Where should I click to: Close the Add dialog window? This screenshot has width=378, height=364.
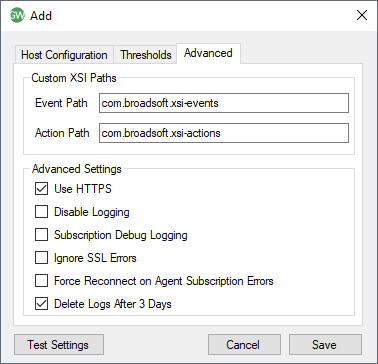362,15
